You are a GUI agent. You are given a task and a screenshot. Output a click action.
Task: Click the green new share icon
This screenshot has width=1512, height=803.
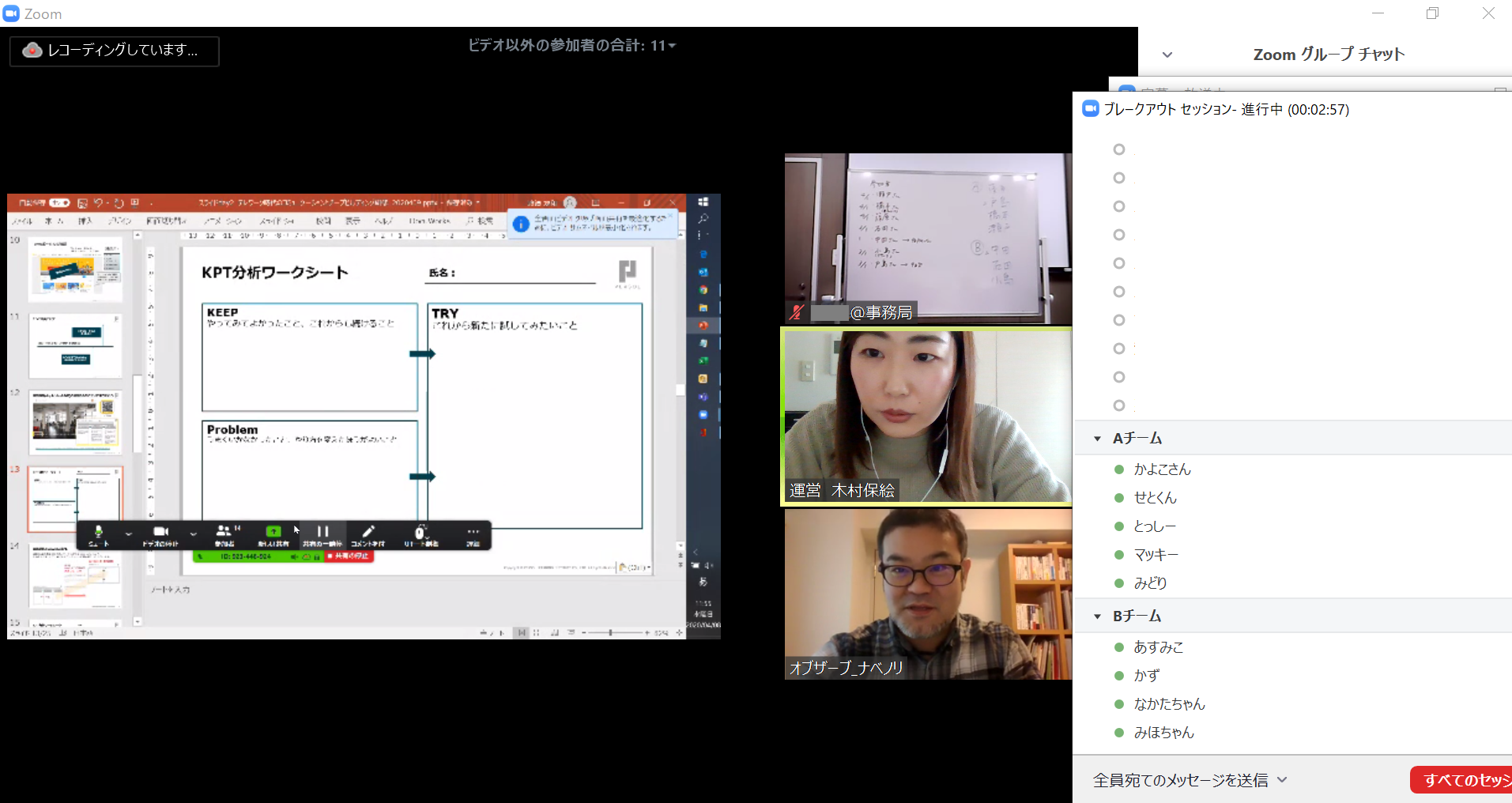coord(273,533)
